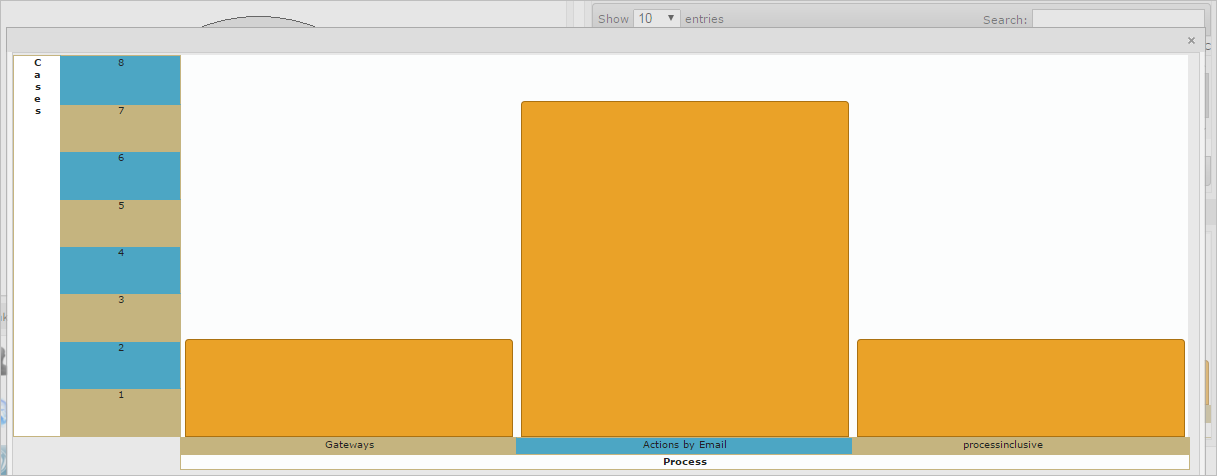Image resolution: width=1217 pixels, height=476 pixels.
Task: Click the Gateways orange bar
Action: coord(349,388)
